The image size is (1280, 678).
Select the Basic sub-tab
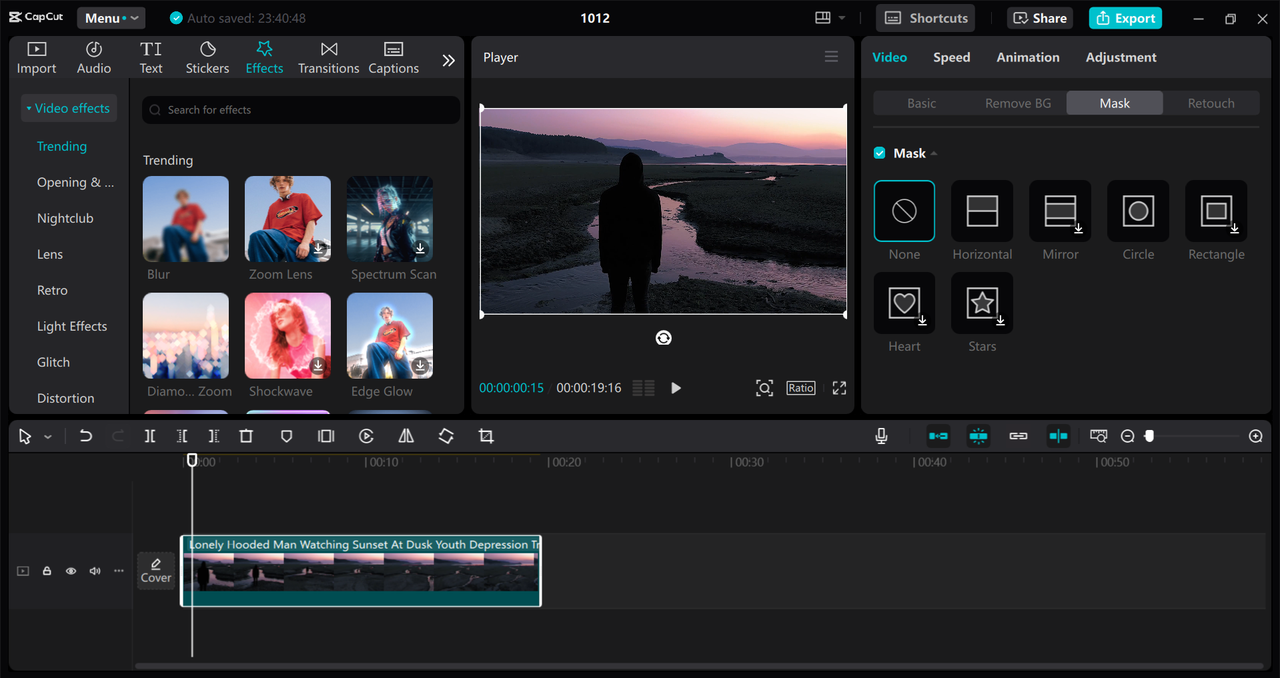click(922, 103)
